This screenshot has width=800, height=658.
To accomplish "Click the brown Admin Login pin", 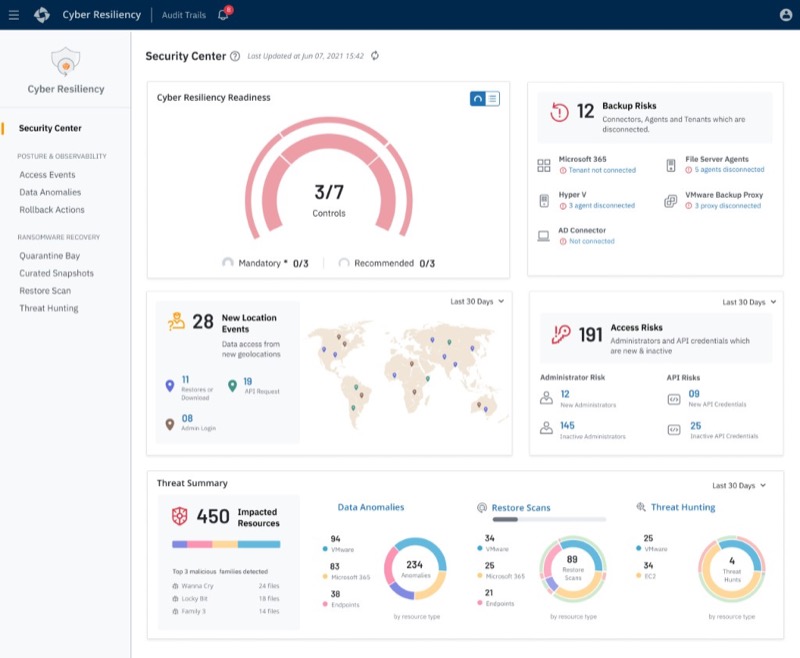I will 170,424.
